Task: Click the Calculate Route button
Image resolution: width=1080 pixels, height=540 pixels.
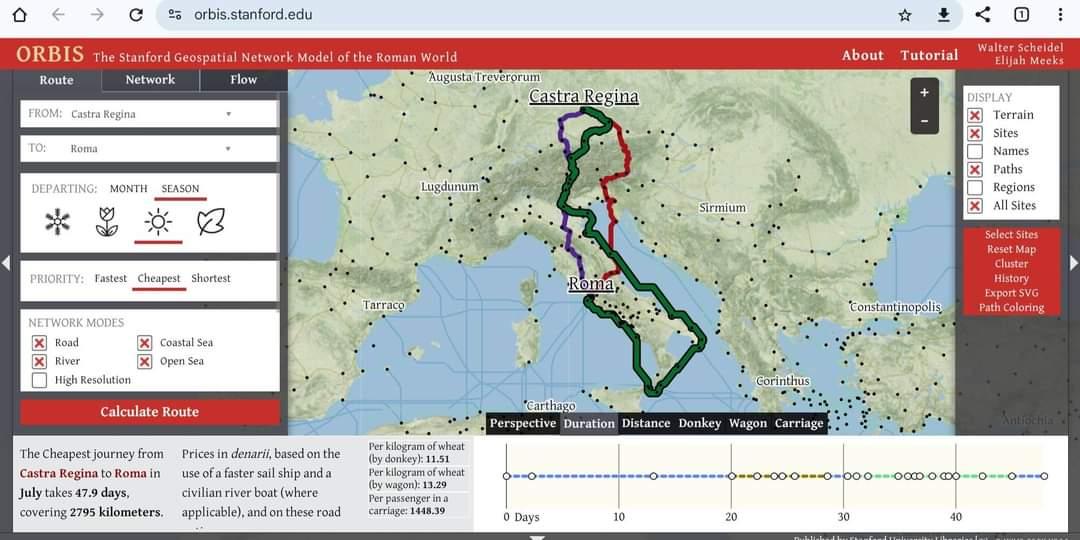Action: click(149, 412)
